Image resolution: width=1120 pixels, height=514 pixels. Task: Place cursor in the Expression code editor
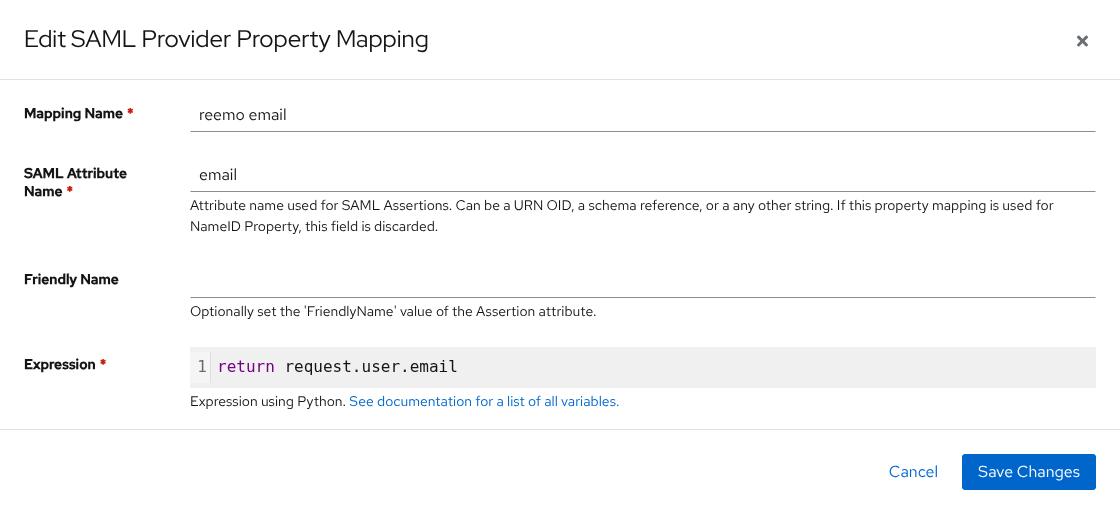[643, 367]
